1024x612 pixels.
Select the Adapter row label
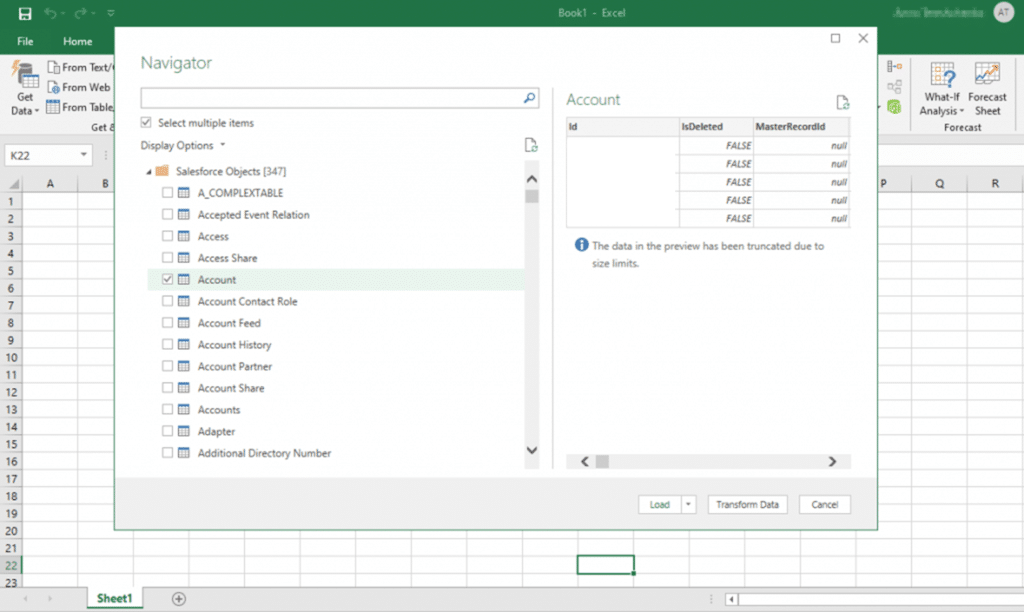[216, 431]
